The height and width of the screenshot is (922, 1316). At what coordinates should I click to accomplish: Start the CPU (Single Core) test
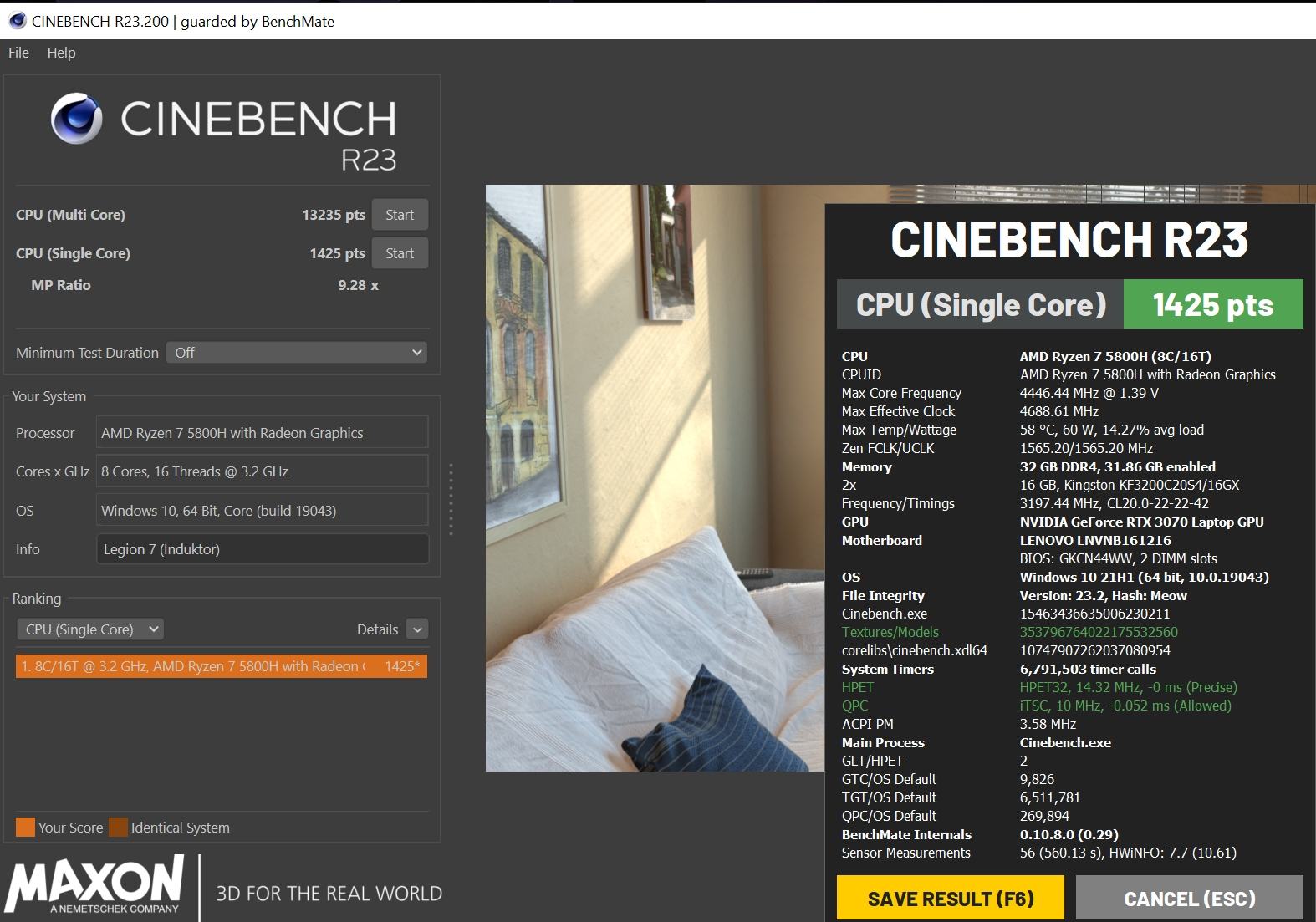[400, 253]
